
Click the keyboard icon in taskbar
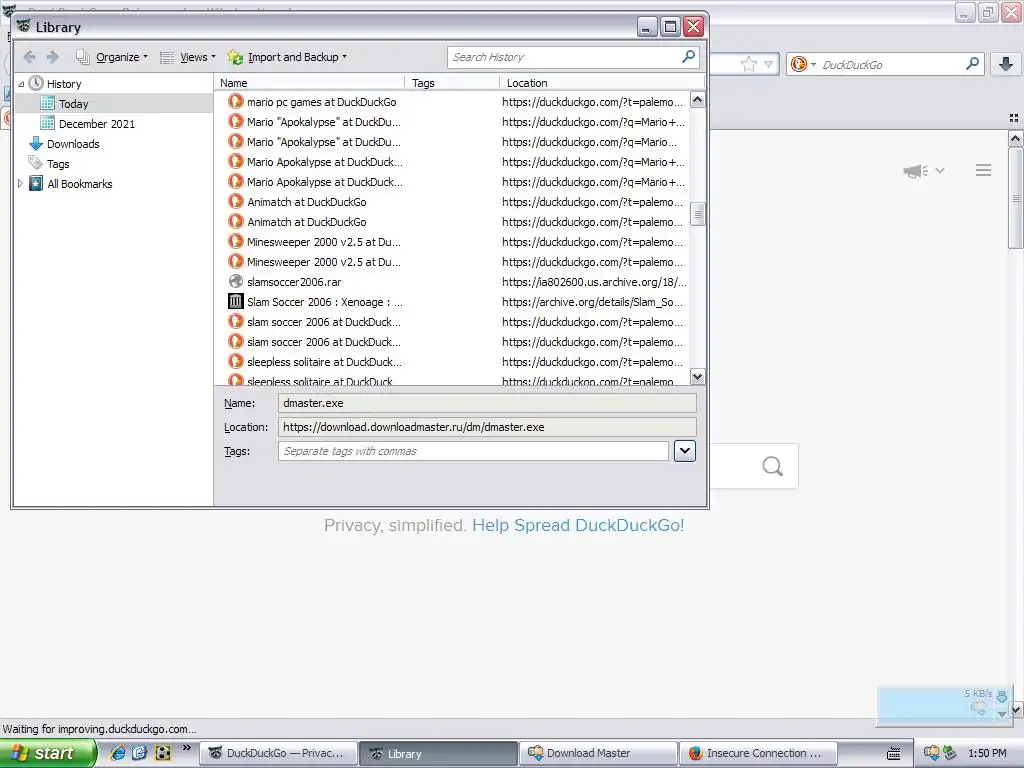pos(893,754)
